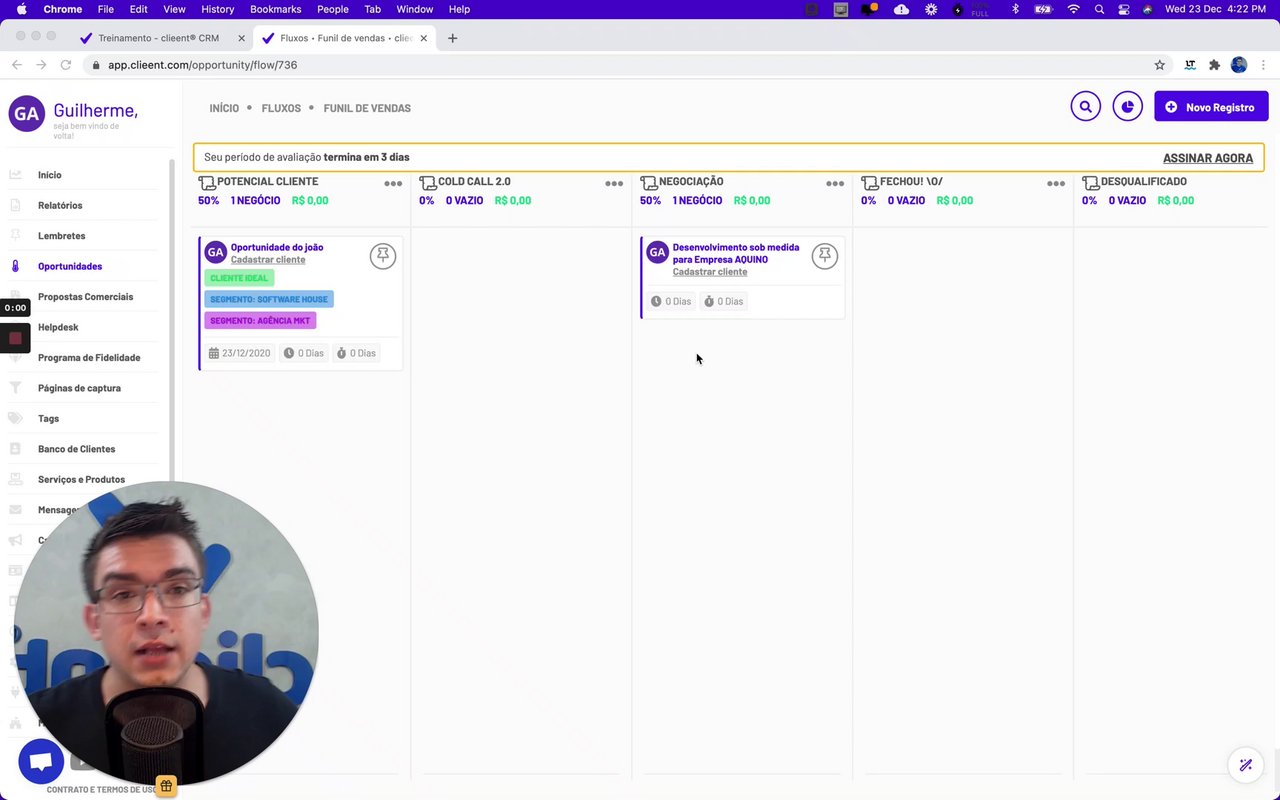This screenshot has width=1280, height=800.
Task: Open the Oportunidade do joão card title
Action: [x=277, y=247]
